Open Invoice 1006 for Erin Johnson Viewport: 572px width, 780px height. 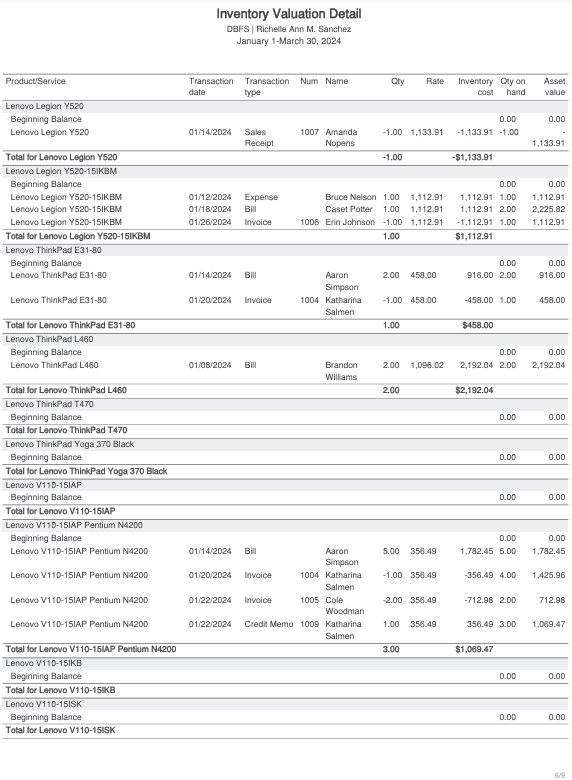click(286, 222)
